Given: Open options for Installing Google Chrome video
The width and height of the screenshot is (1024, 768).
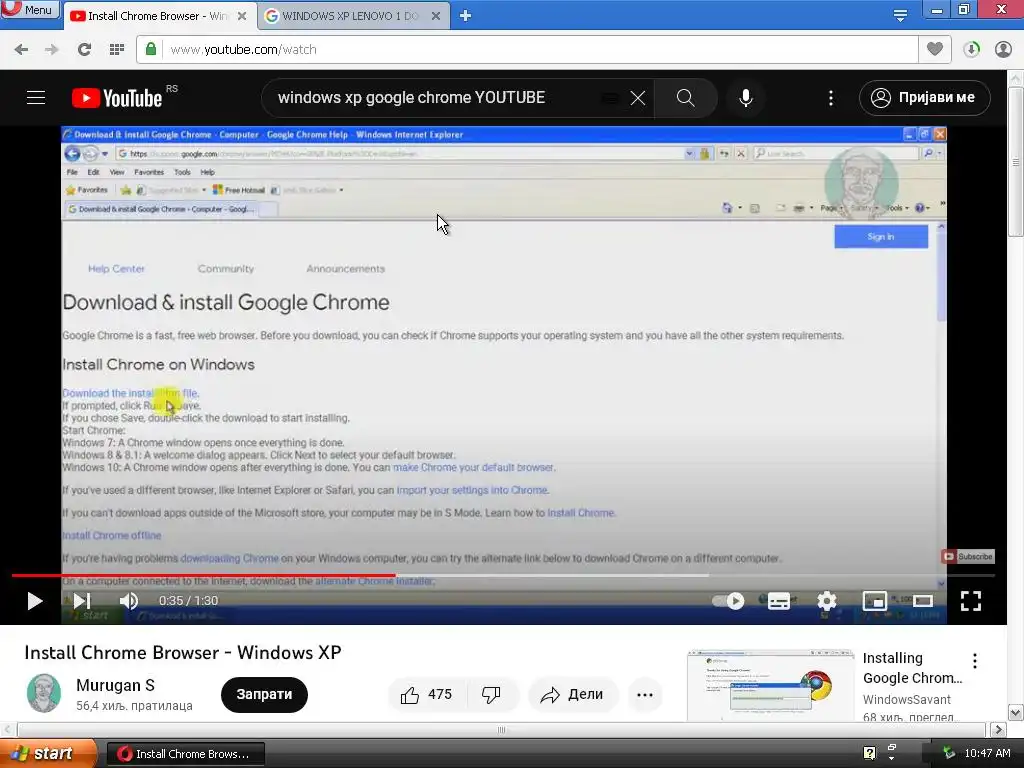Looking at the screenshot, I should (x=974, y=661).
